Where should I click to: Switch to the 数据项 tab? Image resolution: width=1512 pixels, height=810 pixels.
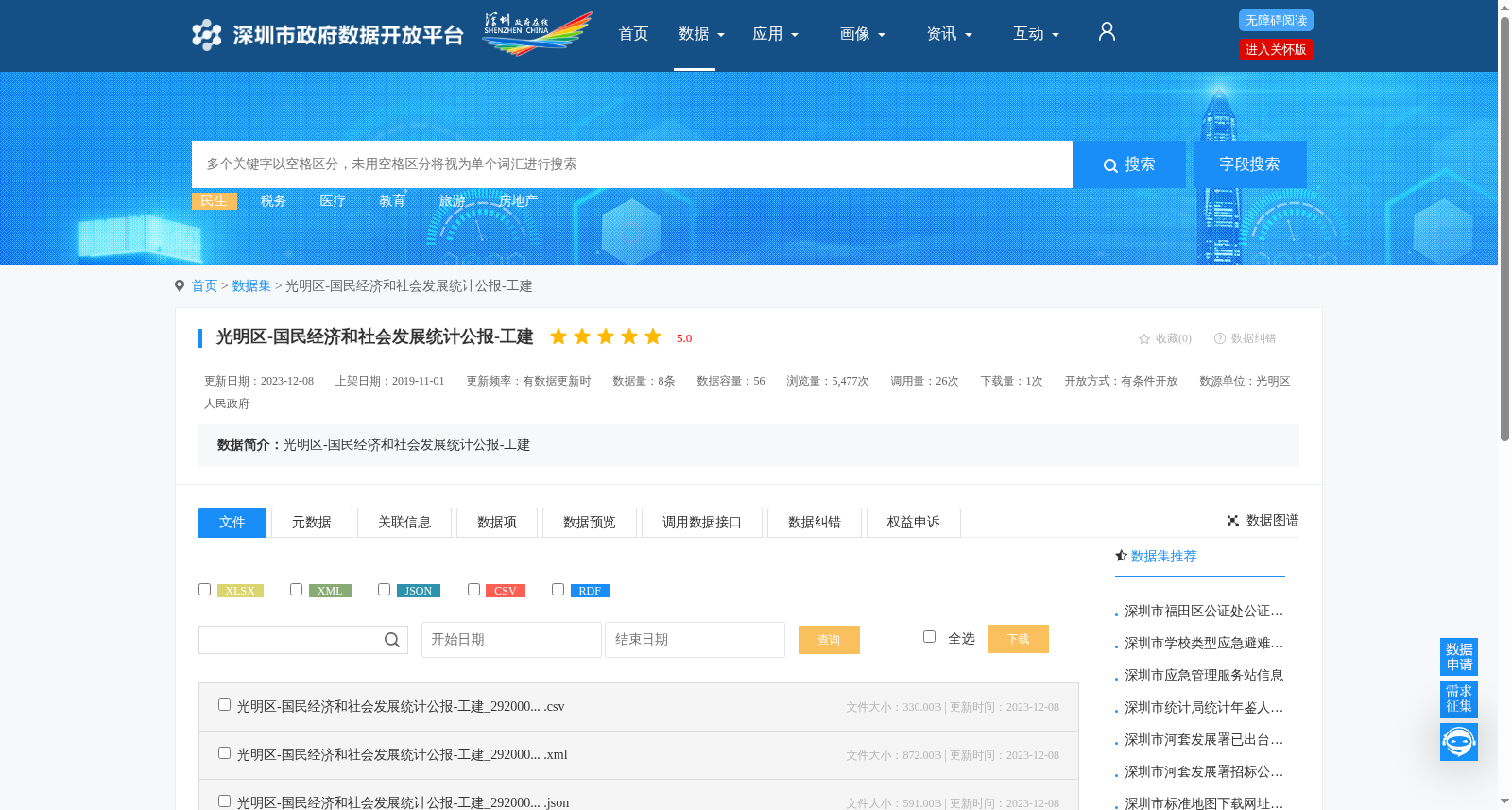[x=496, y=523]
